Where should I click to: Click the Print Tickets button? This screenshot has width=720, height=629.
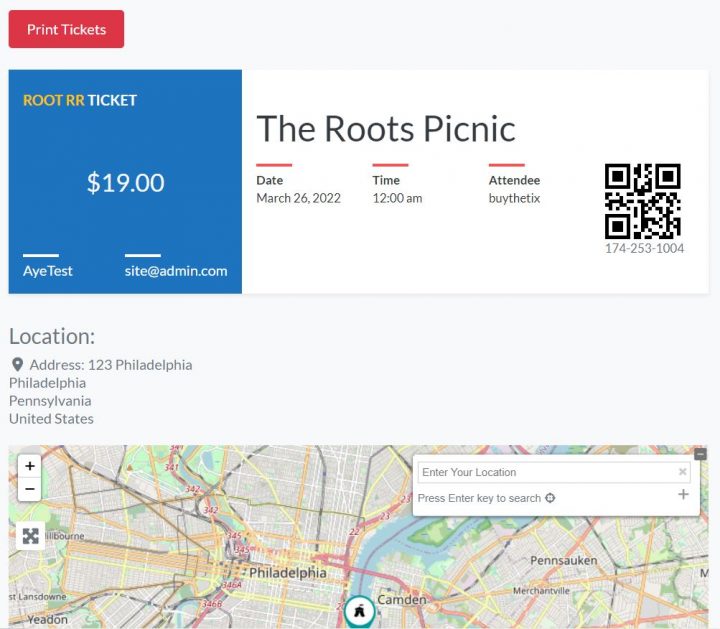[66, 29]
